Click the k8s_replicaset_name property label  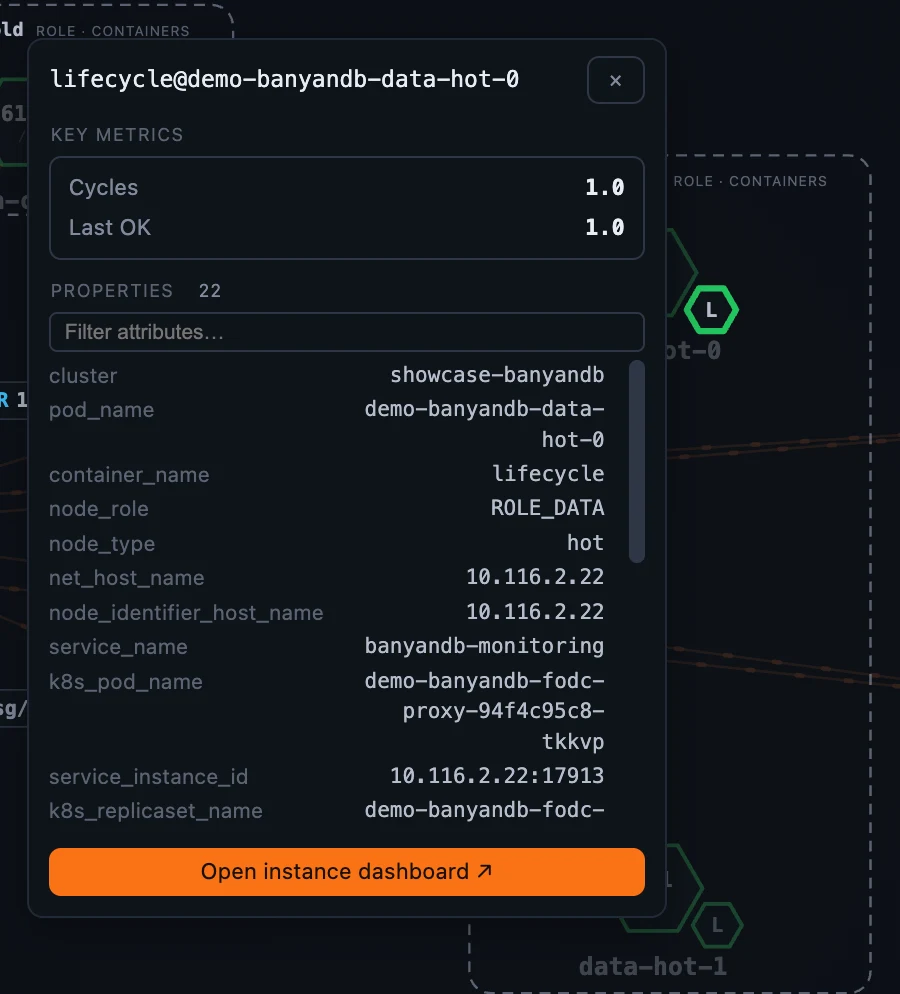tap(156, 811)
